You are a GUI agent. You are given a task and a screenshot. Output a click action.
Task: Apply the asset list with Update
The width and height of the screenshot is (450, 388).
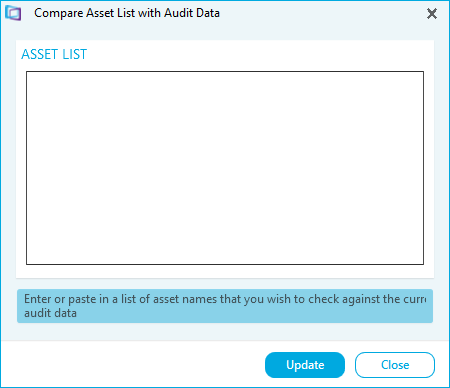(305, 365)
